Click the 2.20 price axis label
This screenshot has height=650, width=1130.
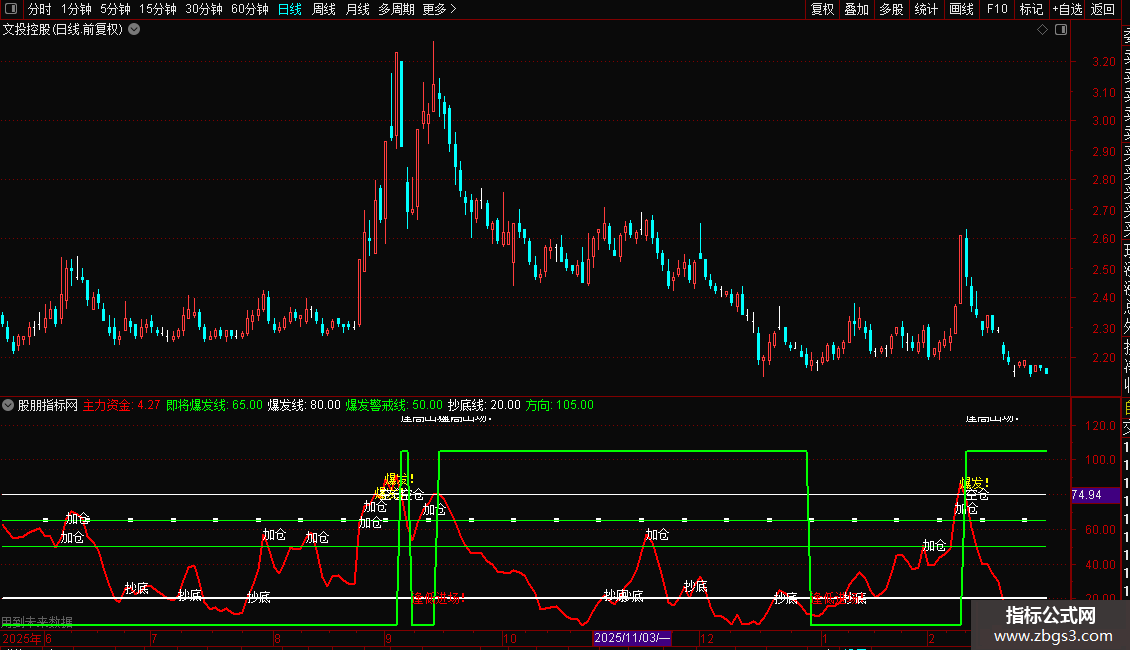tap(1104, 357)
